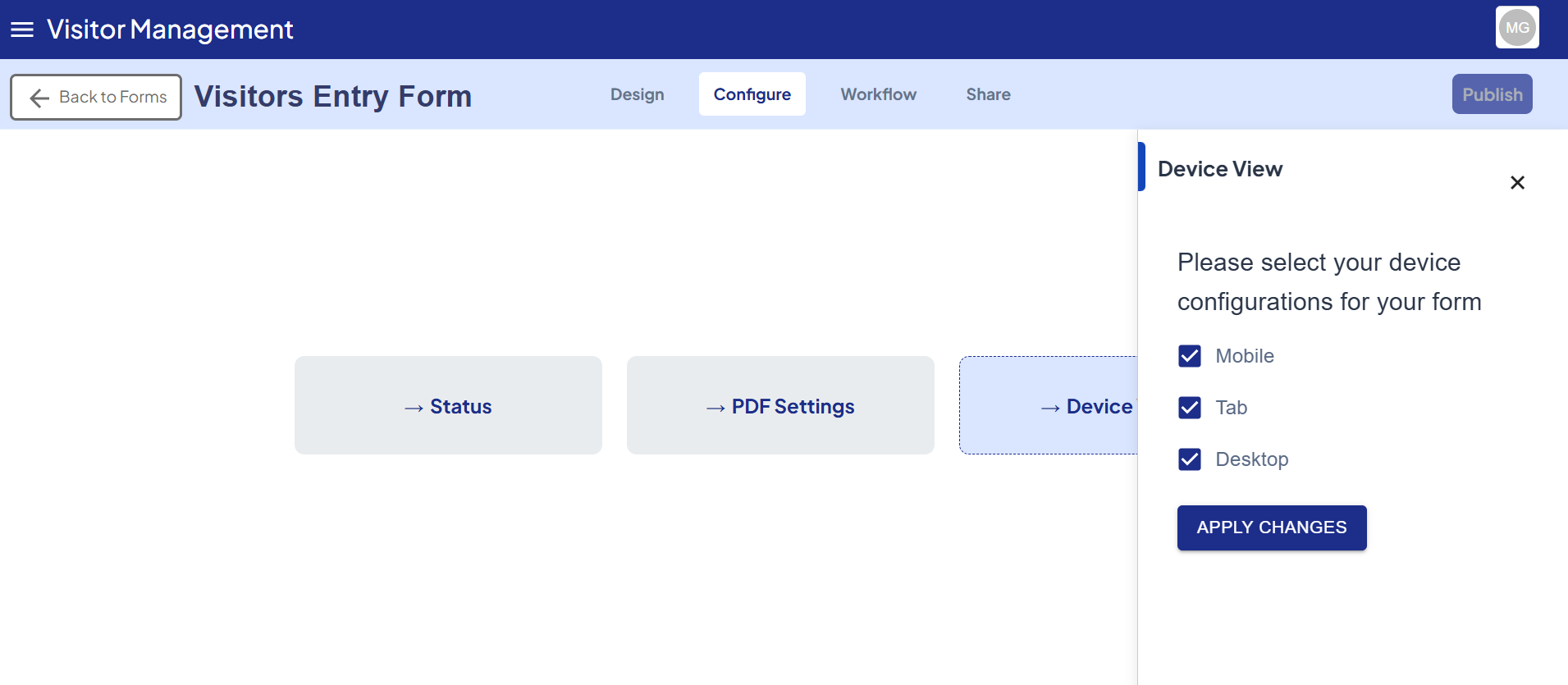Go to the Share tab
Image resolution: width=1568 pixels, height=685 pixels.
(988, 94)
